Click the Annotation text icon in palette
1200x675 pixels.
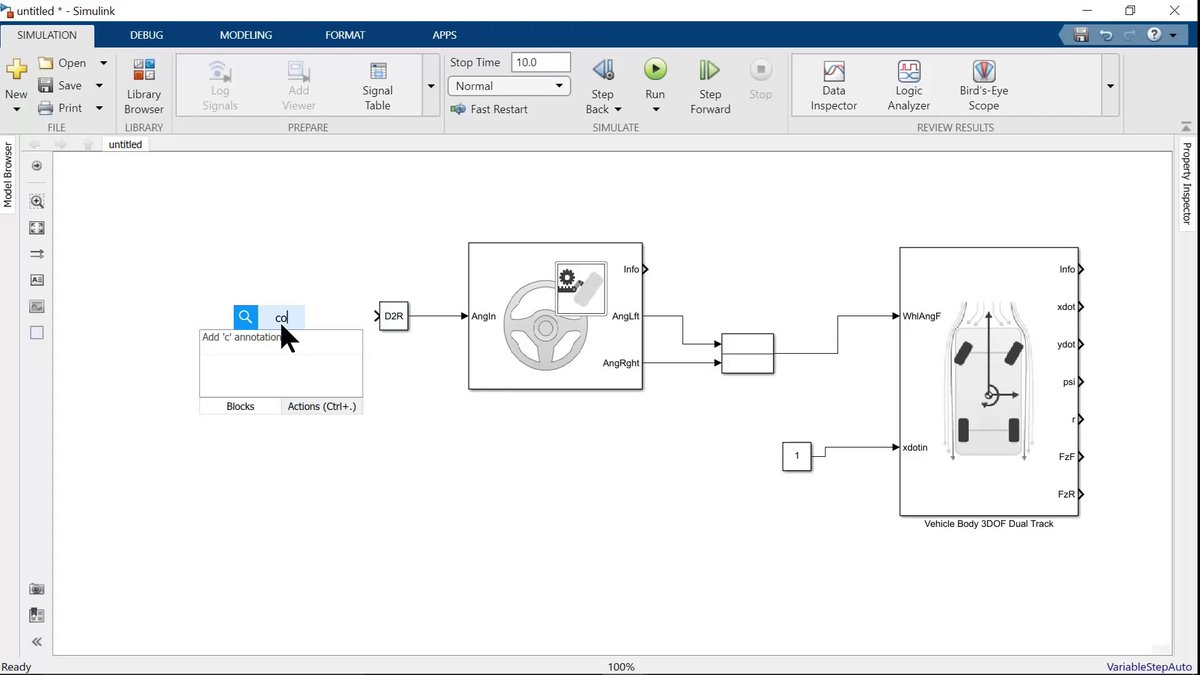click(37, 280)
